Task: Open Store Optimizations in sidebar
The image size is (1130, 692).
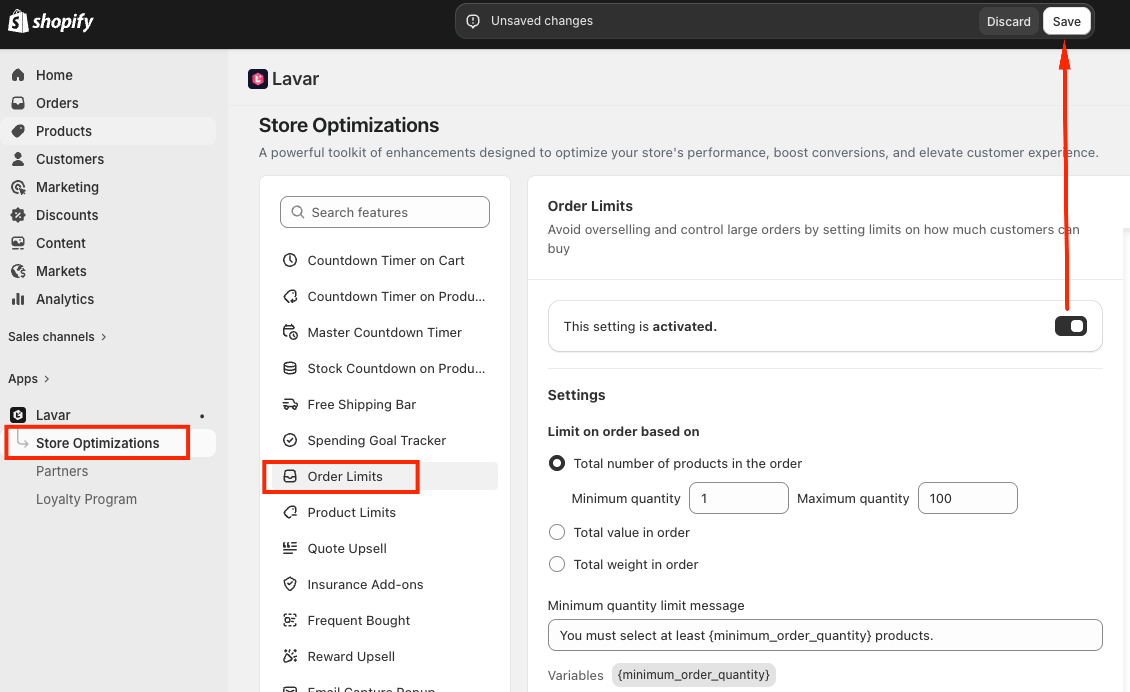Action: (97, 443)
